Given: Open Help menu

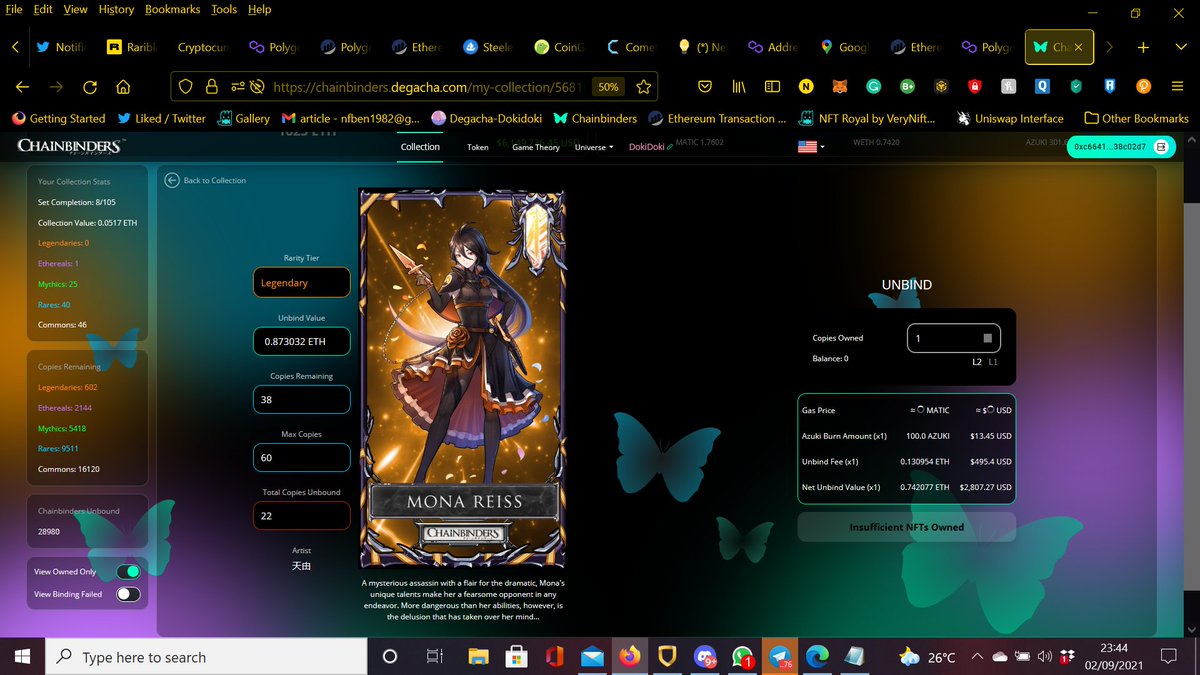Looking at the screenshot, I should coord(259,9).
